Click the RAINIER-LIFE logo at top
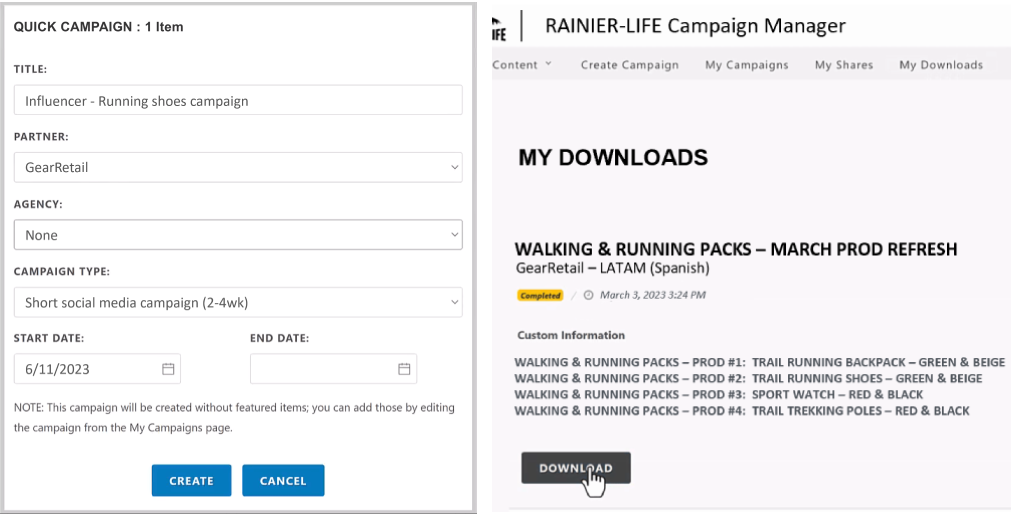Image resolution: width=1011 pixels, height=516 pixels. pos(500,29)
